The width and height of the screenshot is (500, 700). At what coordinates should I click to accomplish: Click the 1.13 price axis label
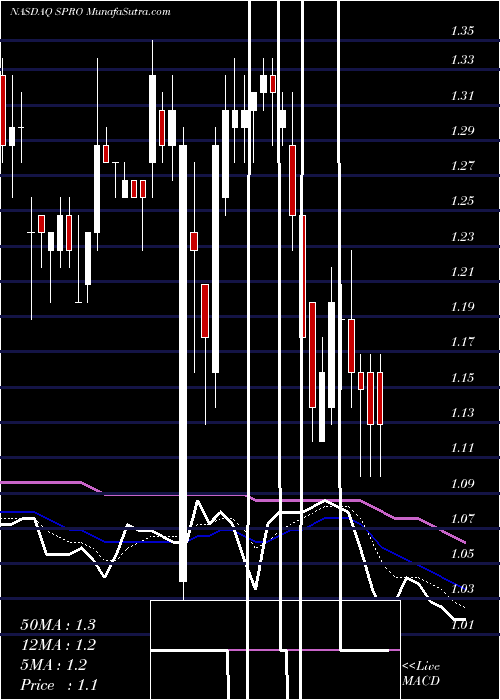click(462, 412)
